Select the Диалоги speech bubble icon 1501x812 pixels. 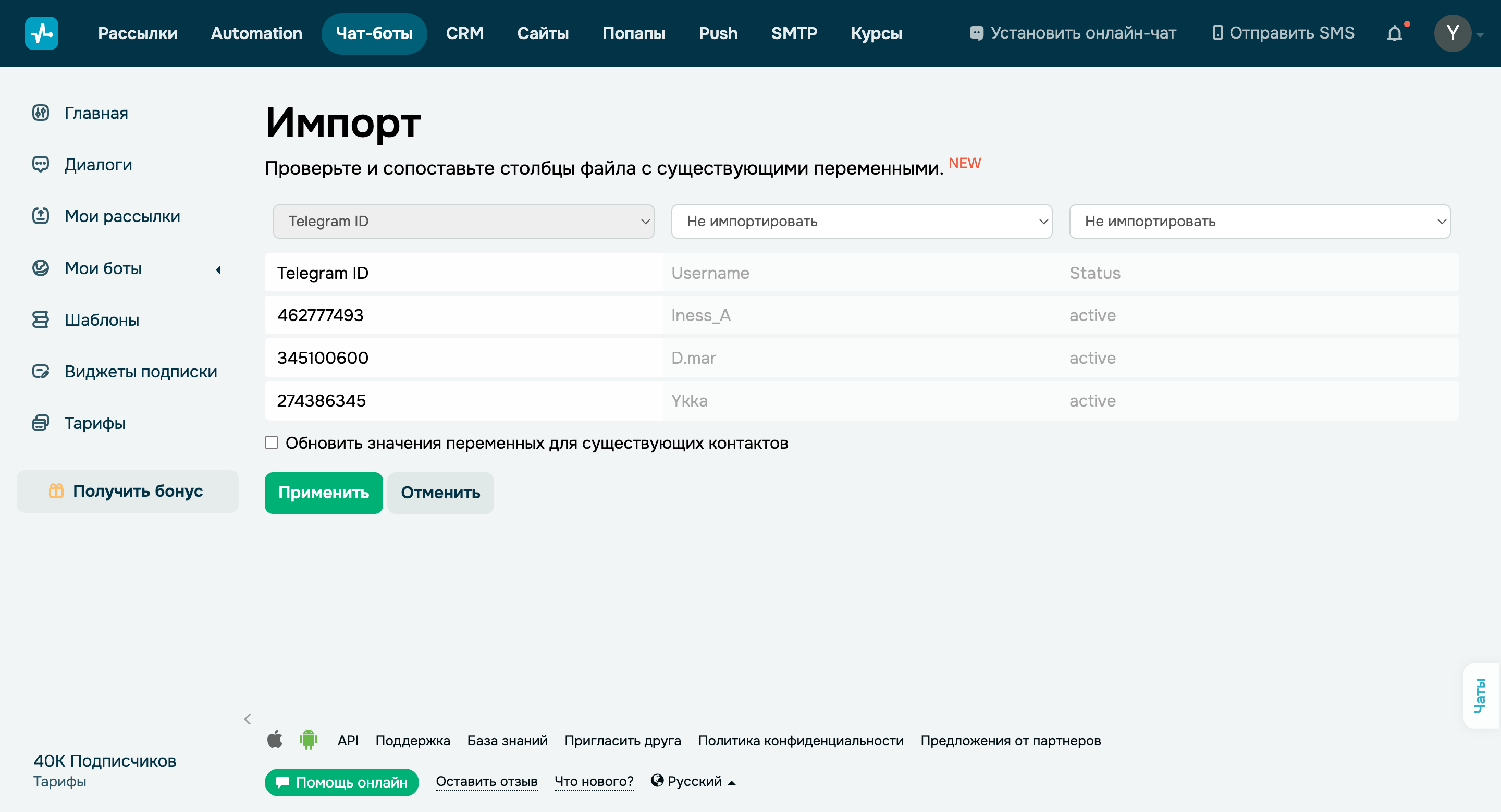tap(40, 164)
